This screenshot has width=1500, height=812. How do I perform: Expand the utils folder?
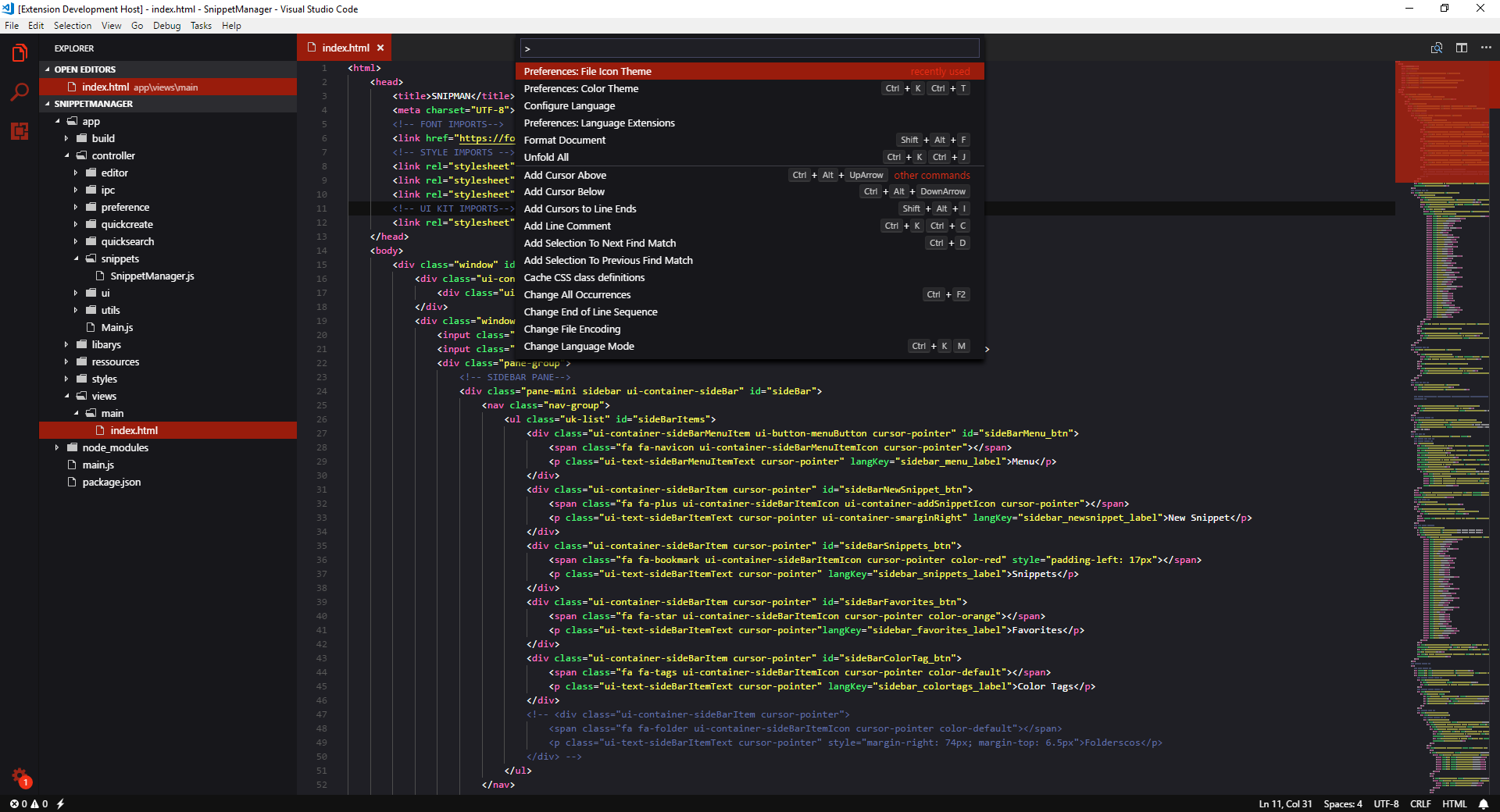point(168,310)
